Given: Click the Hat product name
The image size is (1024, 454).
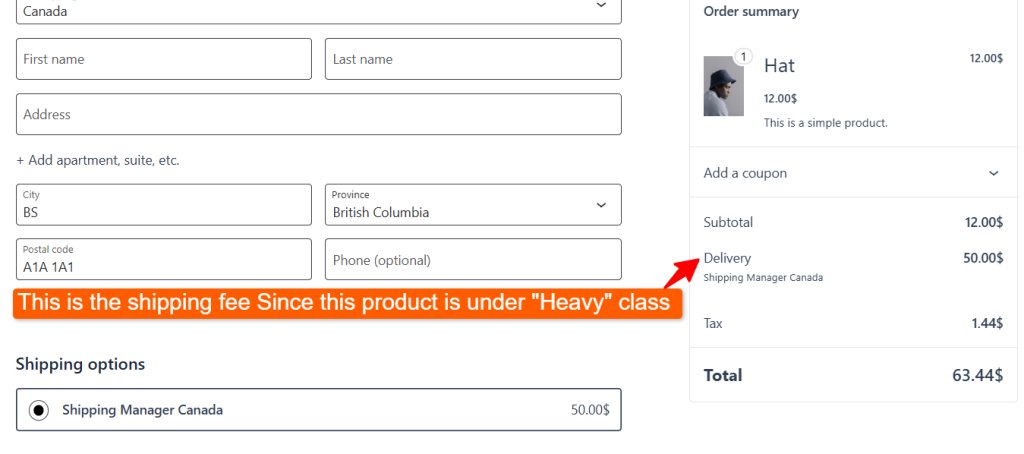Looking at the screenshot, I should pos(779,66).
